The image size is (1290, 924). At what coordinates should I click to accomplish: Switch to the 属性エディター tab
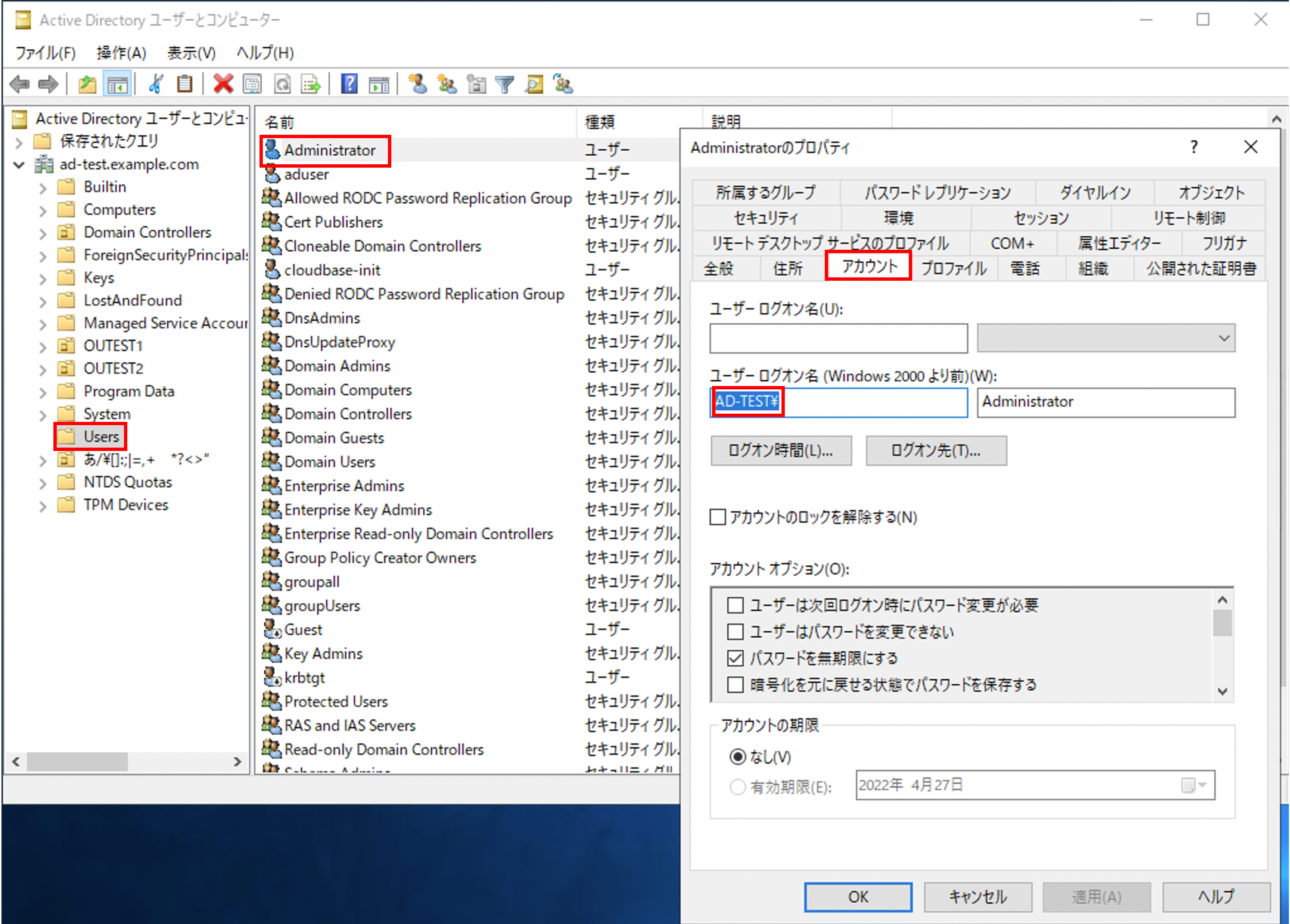pyautogui.click(x=1119, y=243)
